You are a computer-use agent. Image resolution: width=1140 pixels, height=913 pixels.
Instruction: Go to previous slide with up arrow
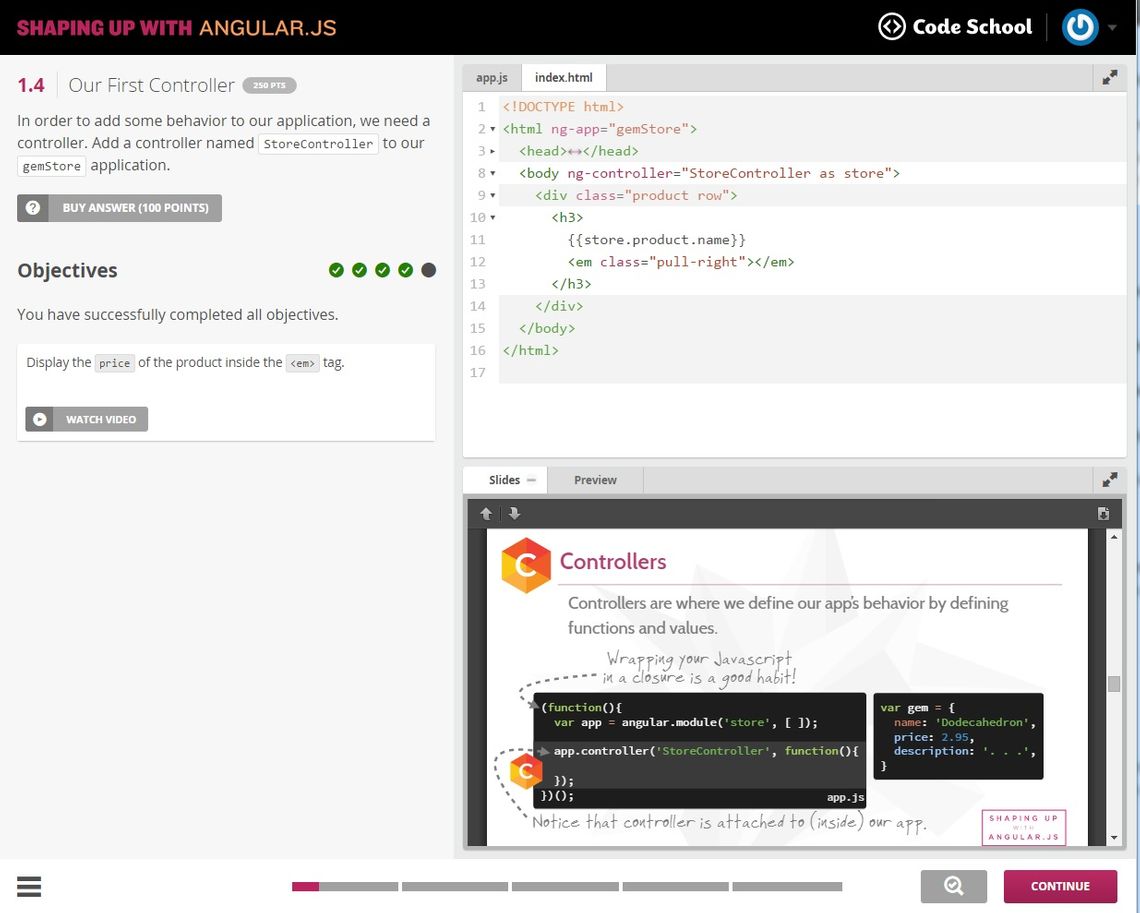click(487, 513)
